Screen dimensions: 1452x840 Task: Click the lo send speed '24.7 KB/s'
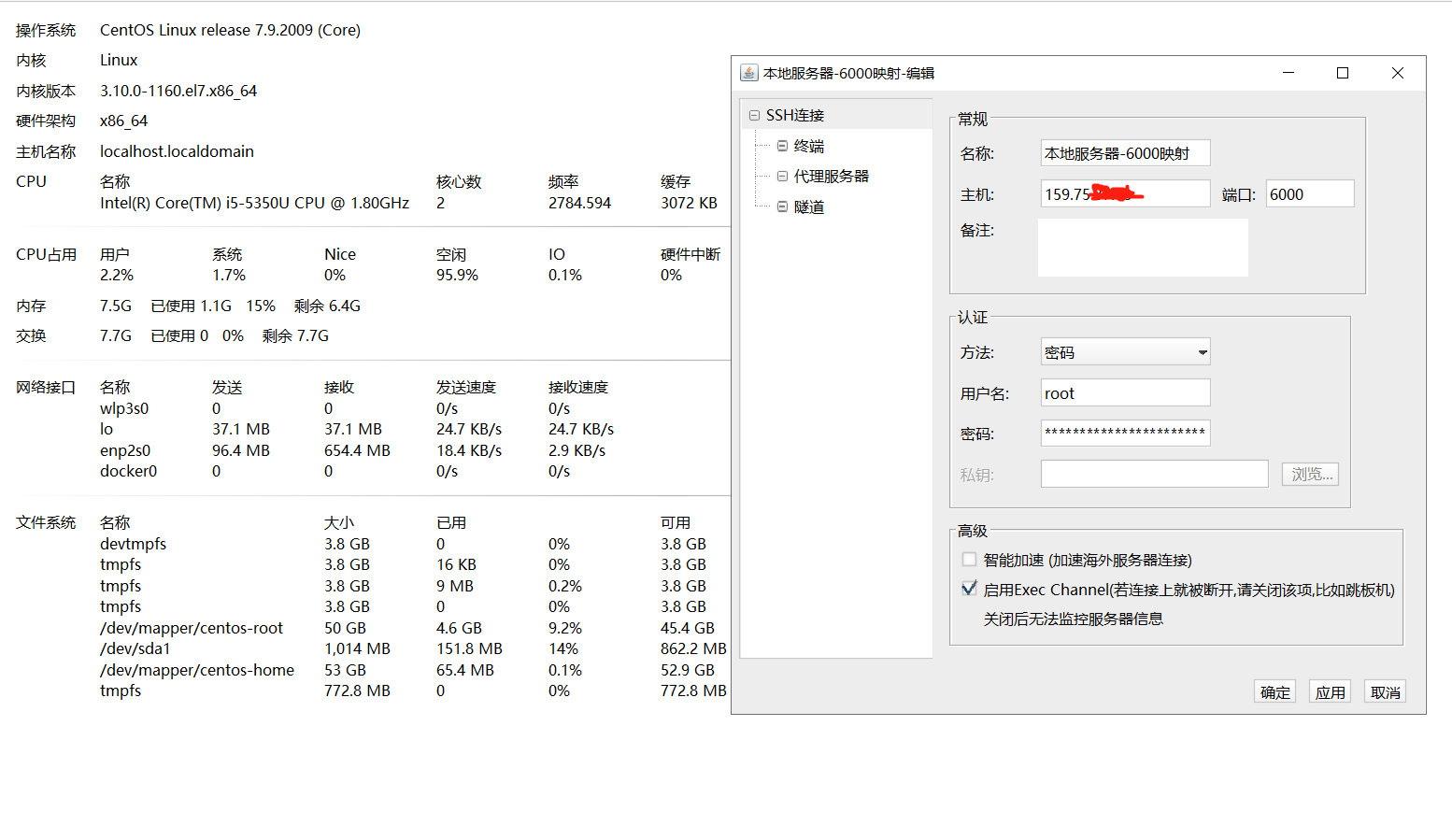(x=469, y=429)
